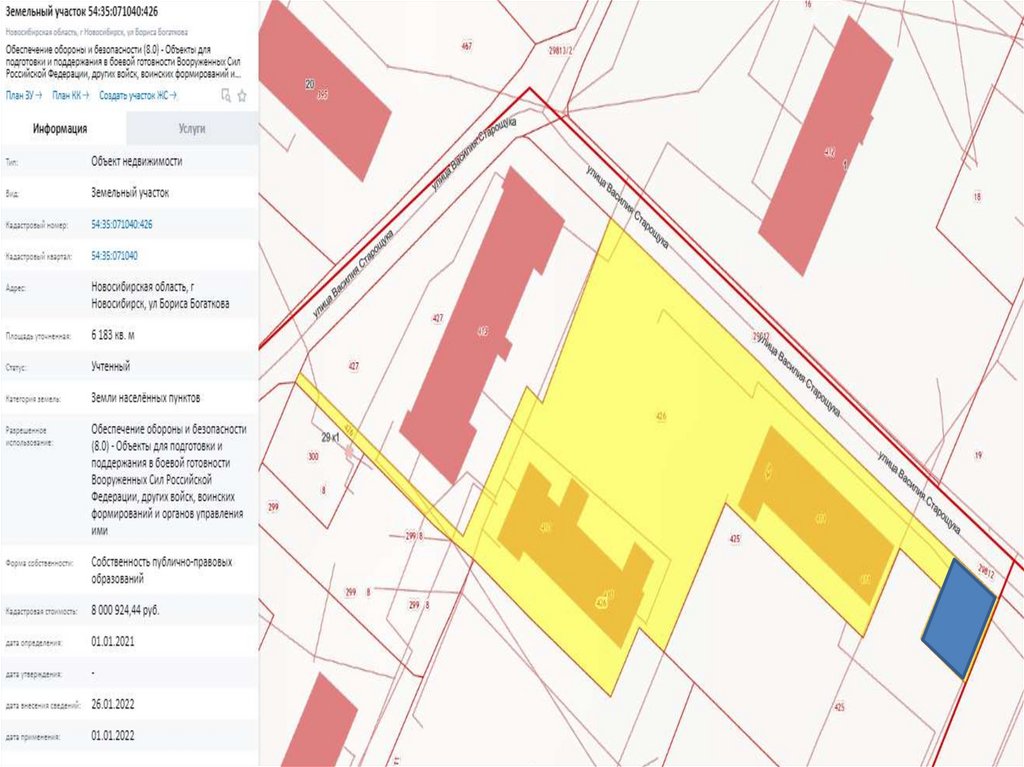
Task: Click the Объект недвижимости type value
Action: [x=136, y=161]
